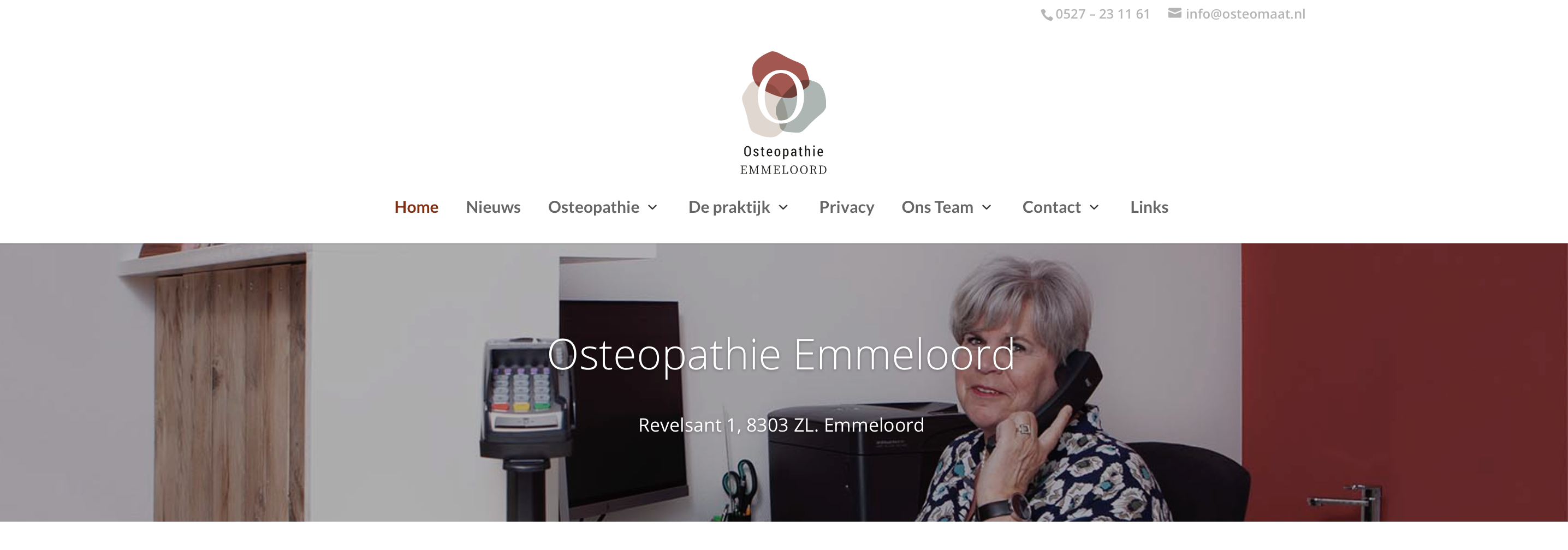Click the envelope email icon
The height and width of the screenshot is (550, 1568).
[x=1174, y=13]
